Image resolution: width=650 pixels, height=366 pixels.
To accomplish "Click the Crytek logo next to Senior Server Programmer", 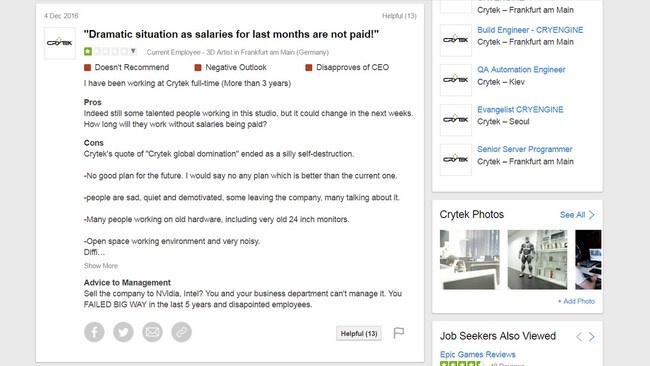I will 456,160.
